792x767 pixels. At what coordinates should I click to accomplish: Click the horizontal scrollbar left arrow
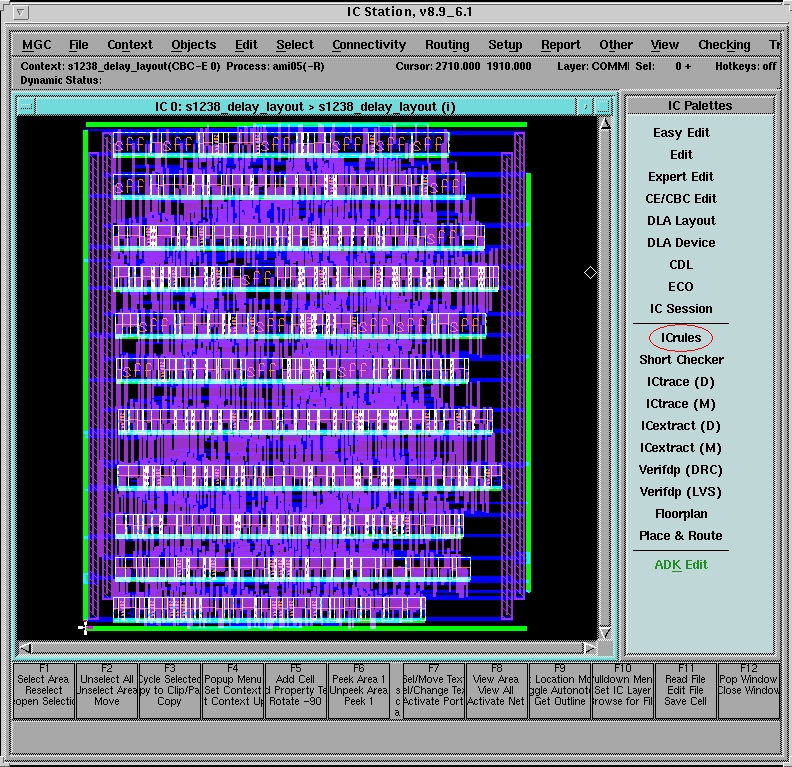(25, 648)
